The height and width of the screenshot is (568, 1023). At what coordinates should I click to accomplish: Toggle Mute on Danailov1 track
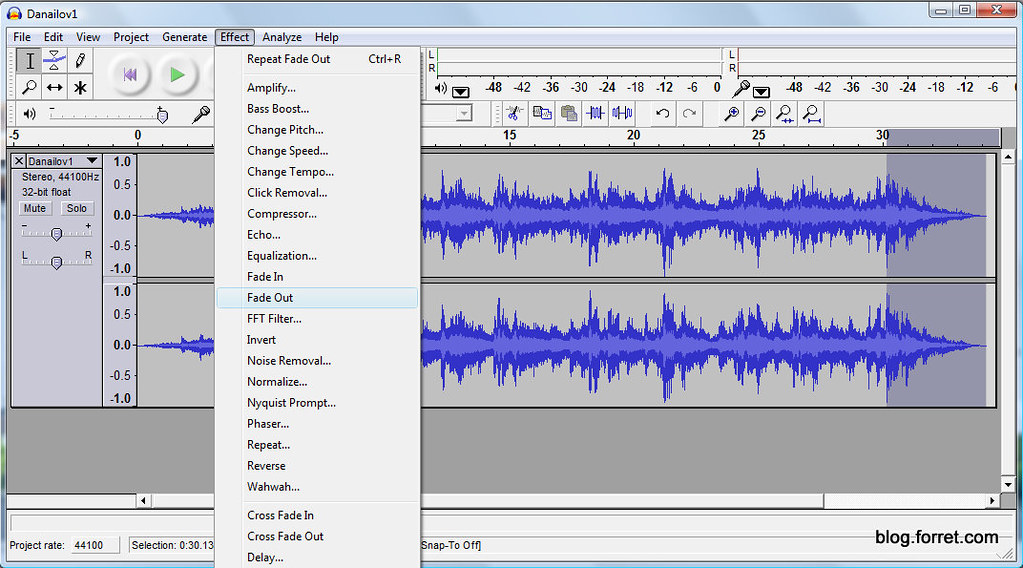pyautogui.click(x=35, y=209)
